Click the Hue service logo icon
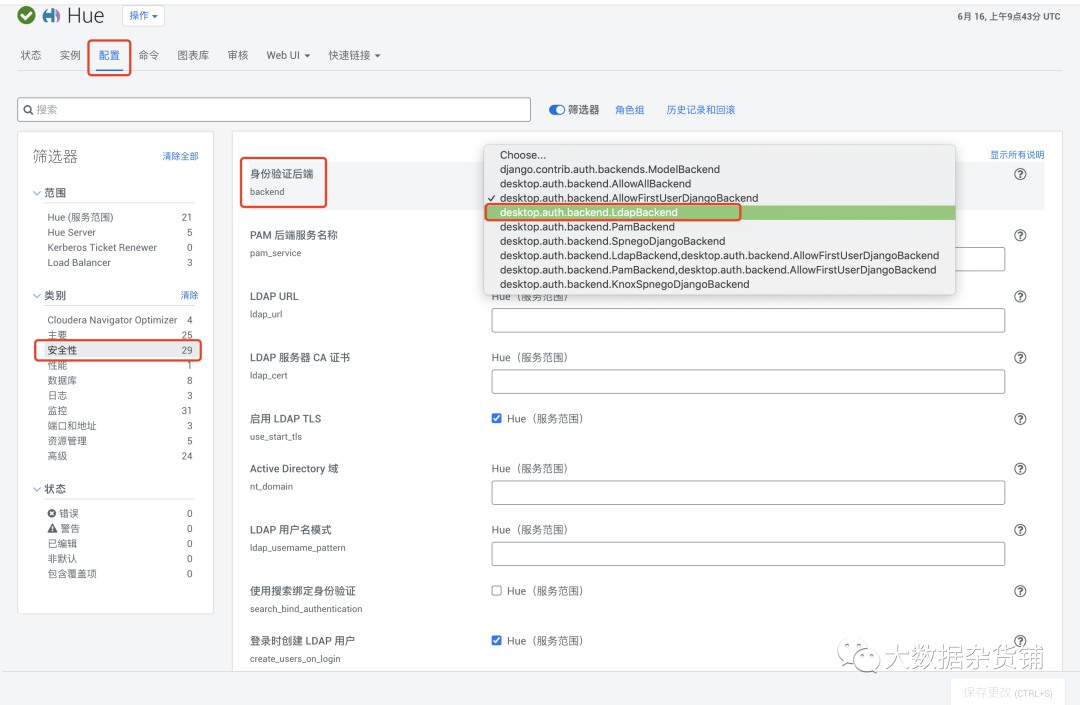The image size is (1080, 705). pos(51,15)
